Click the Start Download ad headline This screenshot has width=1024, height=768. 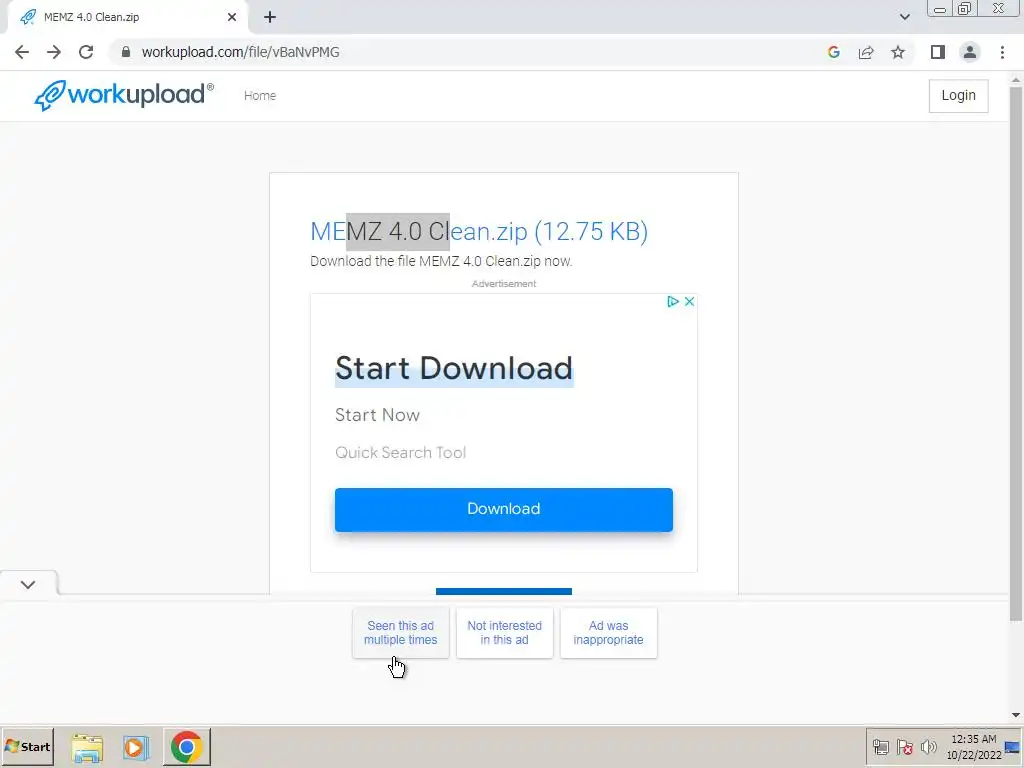454,368
